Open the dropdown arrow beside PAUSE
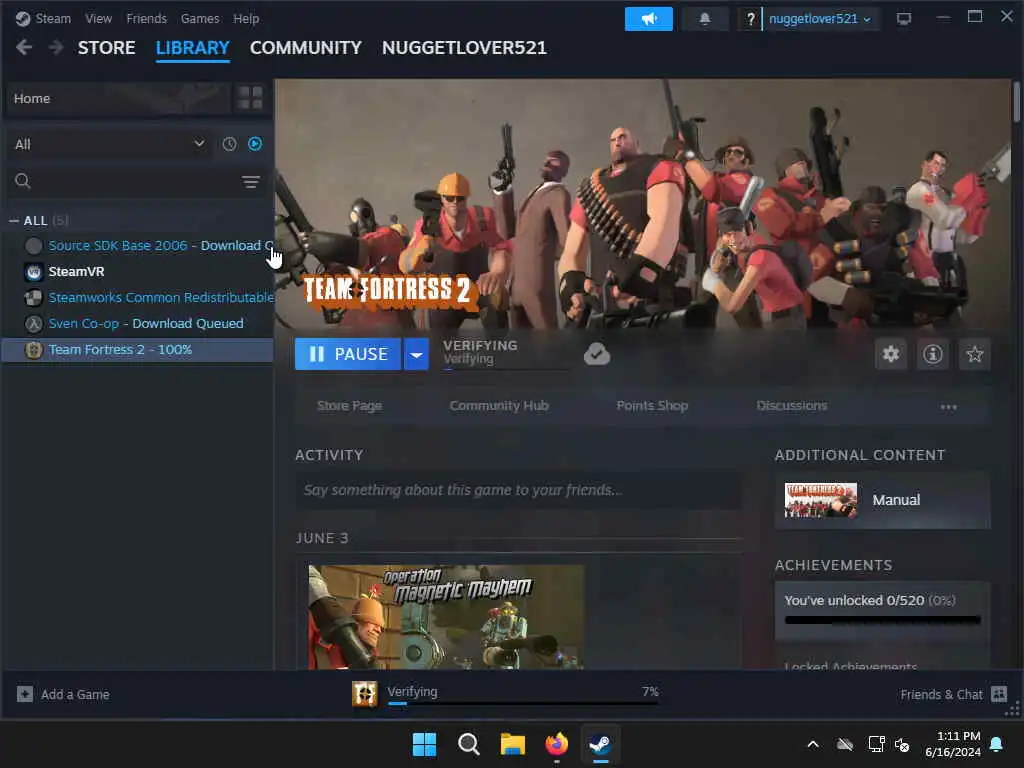1024x768 pixels. tap(416, 354)
